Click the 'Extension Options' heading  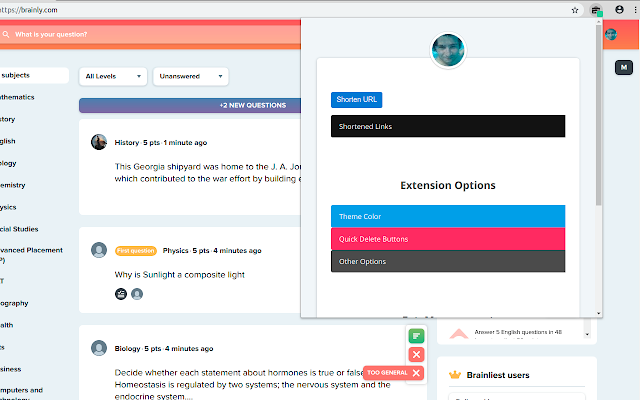[x=448, y=185]
